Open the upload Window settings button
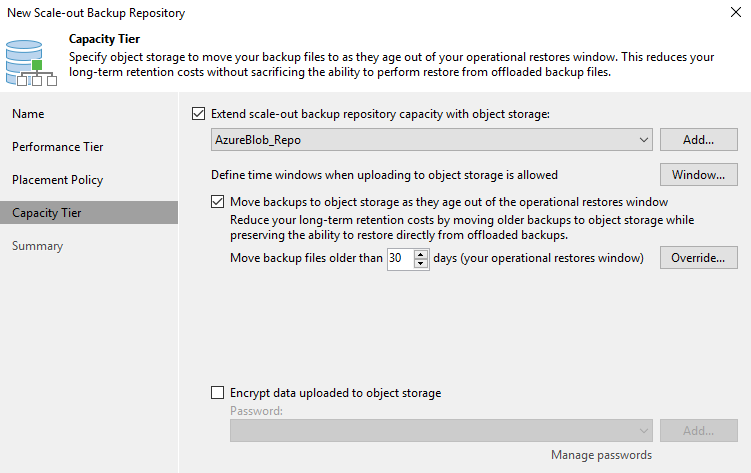Viewport: 751px width, 473px height. tap(699, 175)
